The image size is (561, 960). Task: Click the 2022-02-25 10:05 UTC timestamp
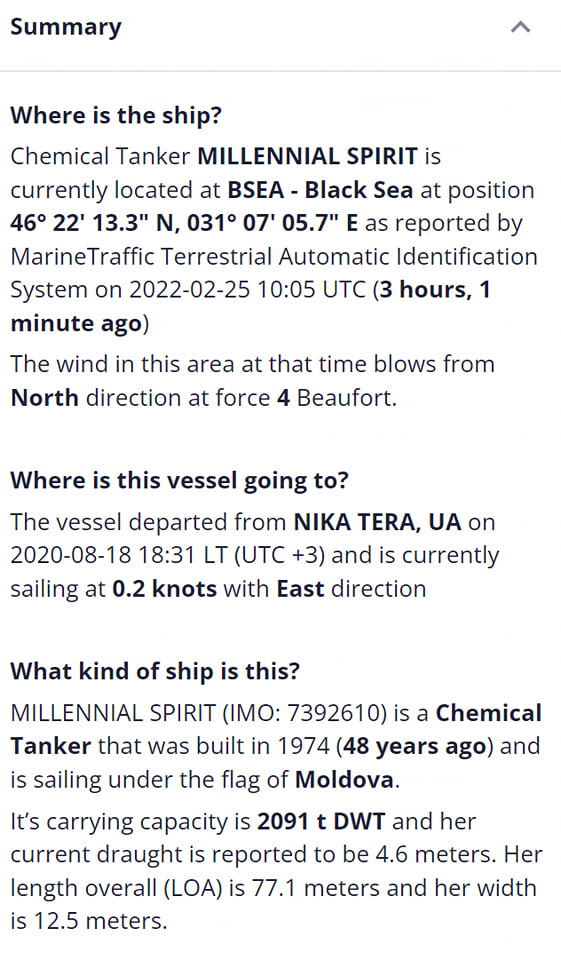pos(248,290)
